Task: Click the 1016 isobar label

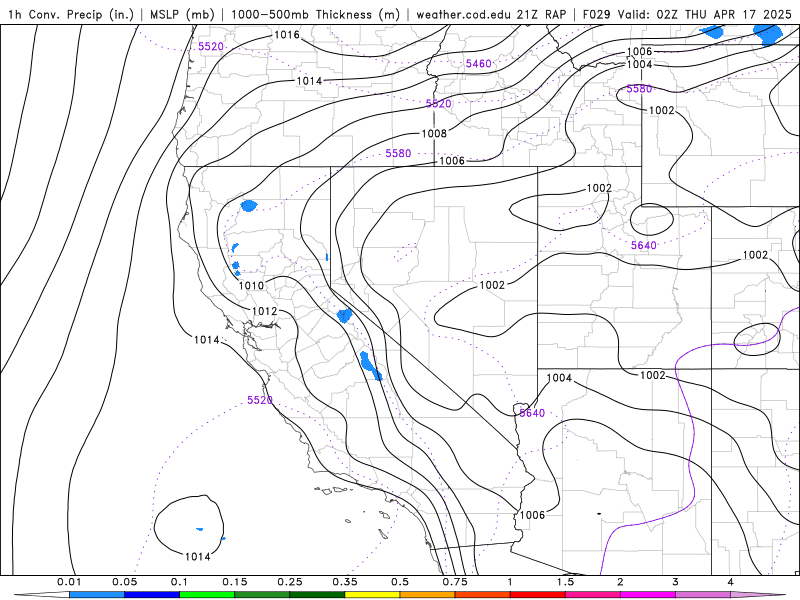Action: click(x=287, y=35)
